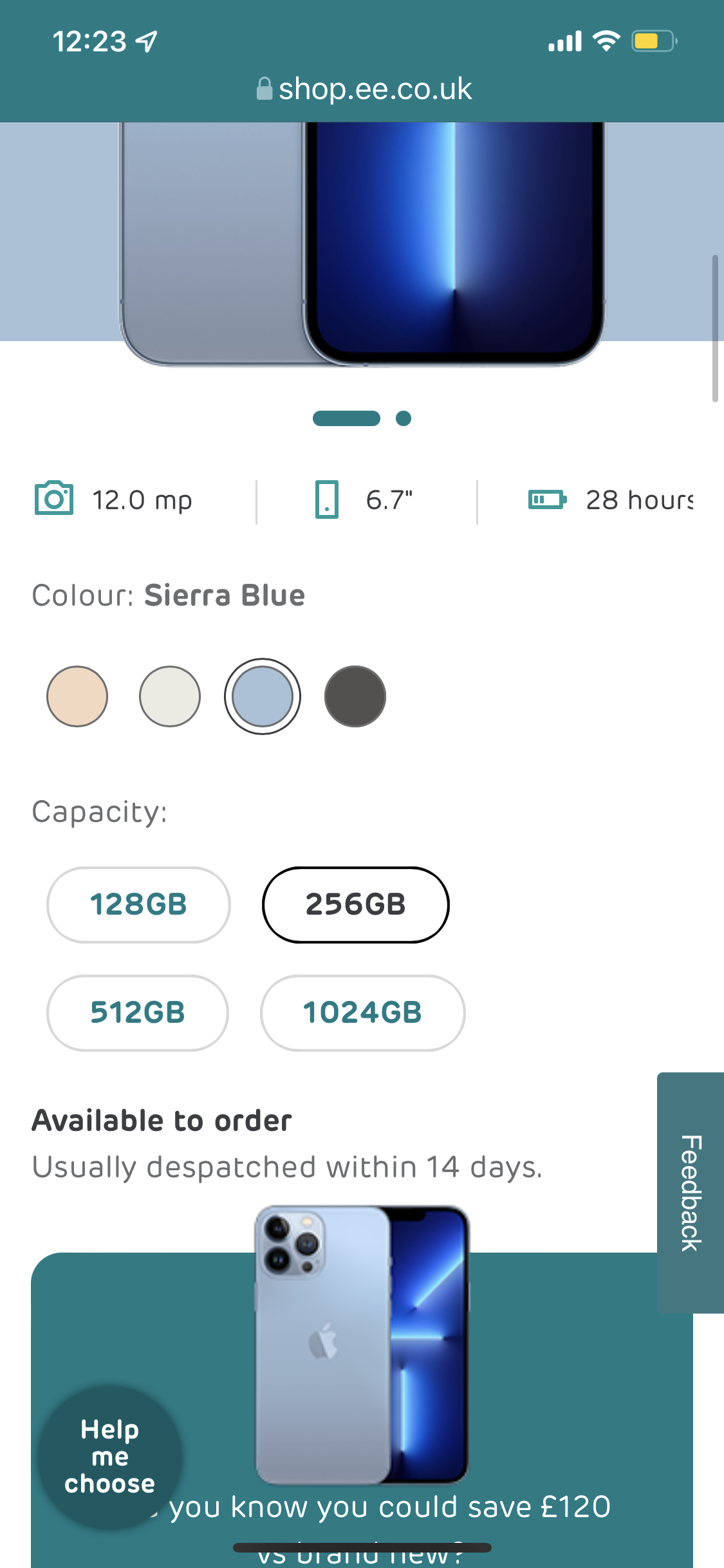Viewport: 724px width, 1568px height.
Task: Tap the Wi-Fi indicator in the status bar
Action: (604, 41)
